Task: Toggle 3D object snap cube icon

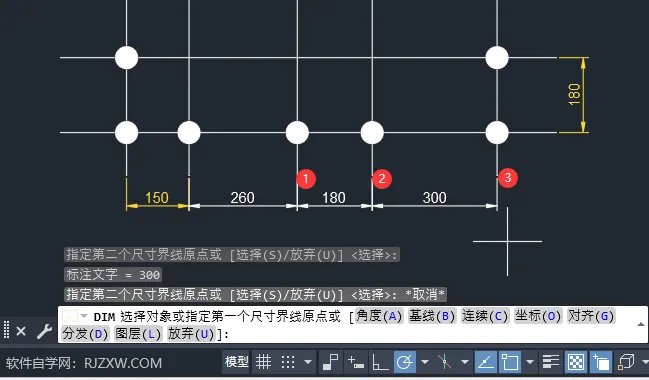Action: coord(626,362)
